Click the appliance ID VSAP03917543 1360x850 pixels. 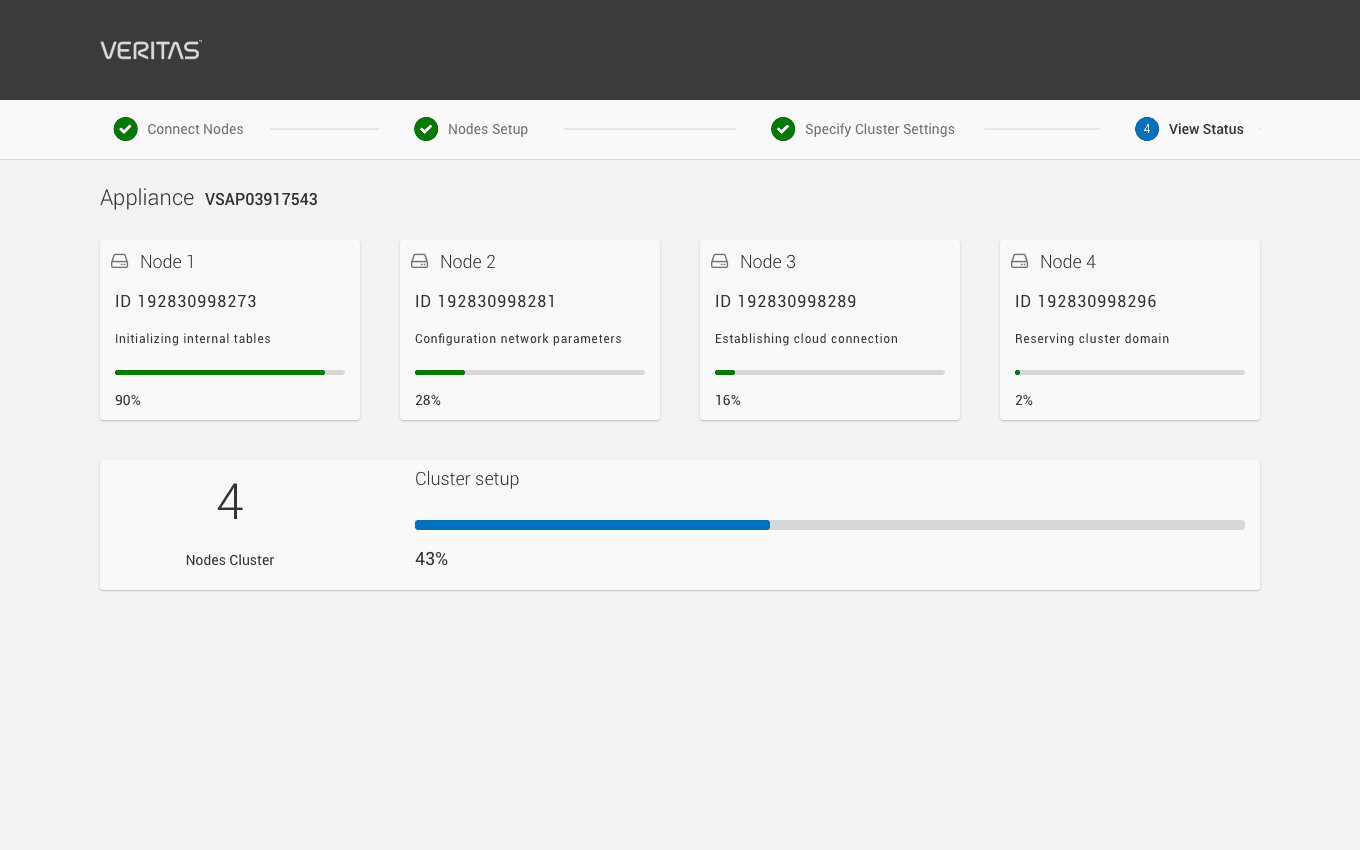point(261,199)
